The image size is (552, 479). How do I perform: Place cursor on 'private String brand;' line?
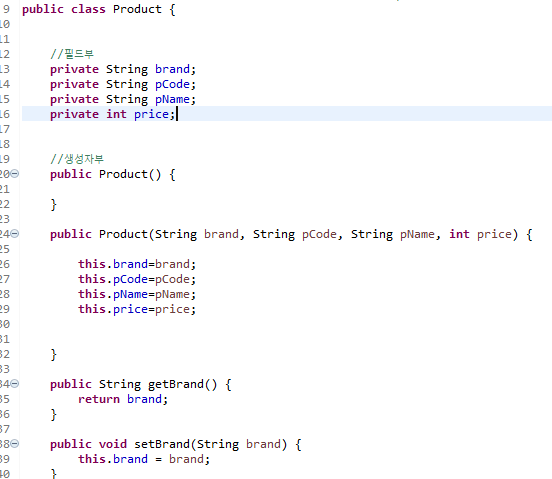[123, 69]
